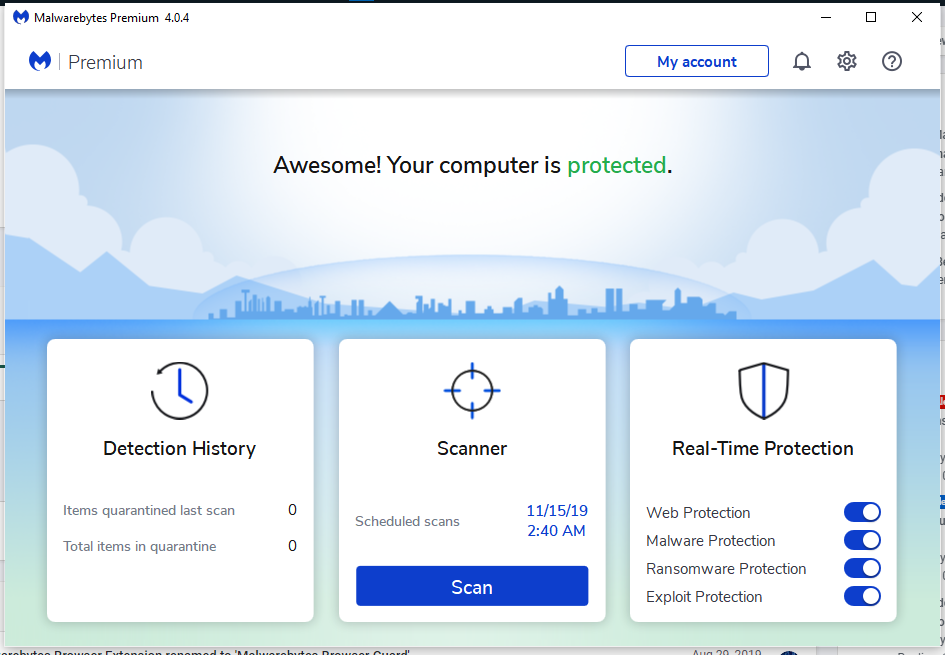Click Total items in quarantine label
The width and height of the screenshot is (945, 655).
point(140,547)
